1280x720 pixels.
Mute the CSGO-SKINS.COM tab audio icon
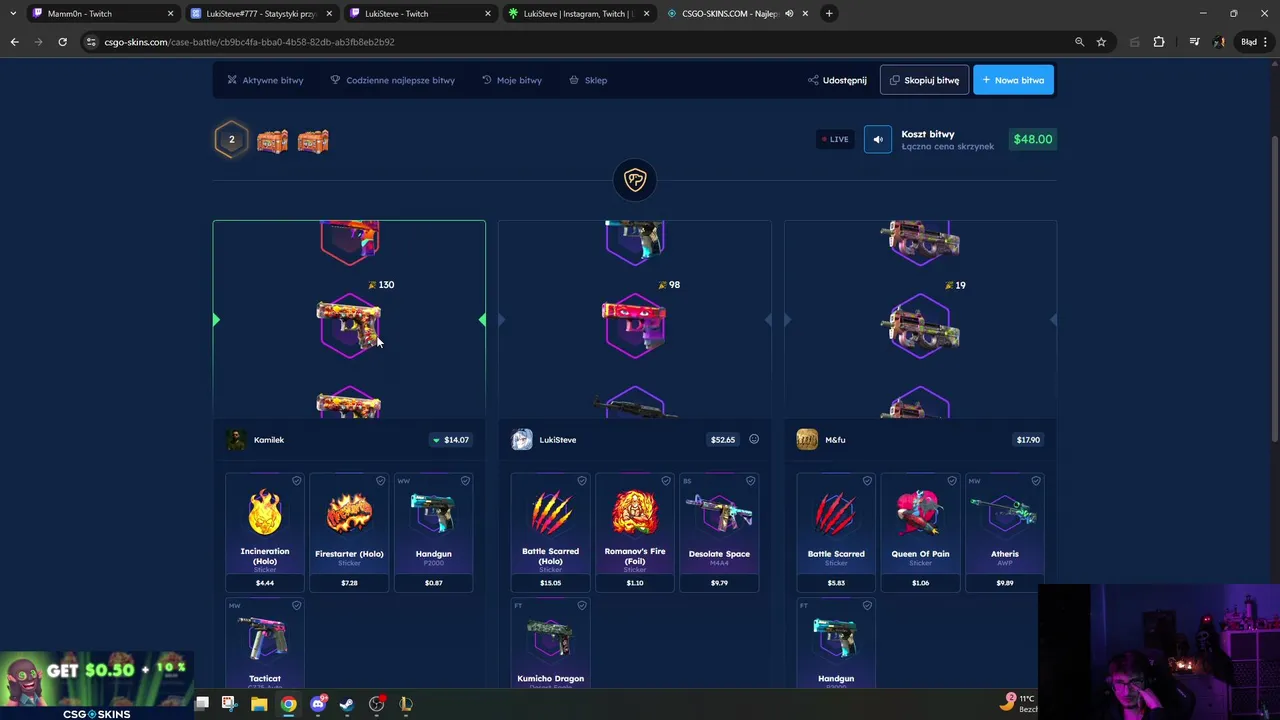tap(789, 14)
